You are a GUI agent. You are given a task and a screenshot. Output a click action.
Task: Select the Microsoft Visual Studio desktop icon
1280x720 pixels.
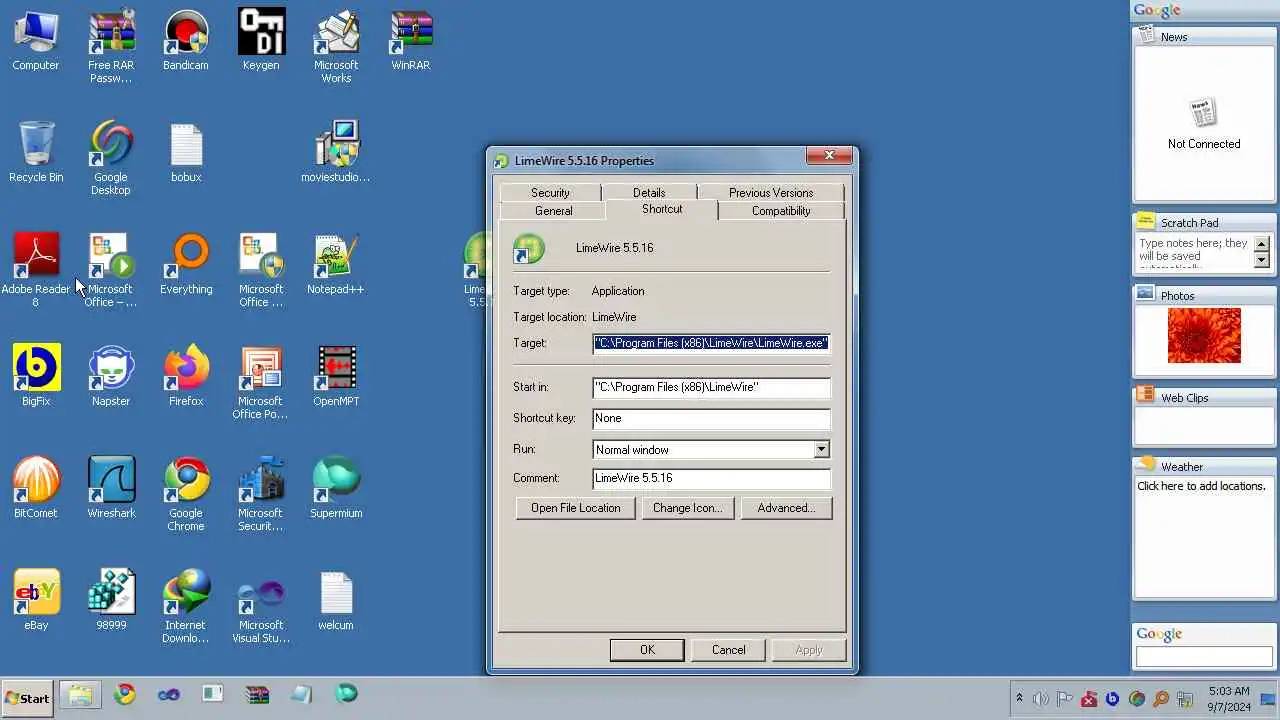click(261, 608)
